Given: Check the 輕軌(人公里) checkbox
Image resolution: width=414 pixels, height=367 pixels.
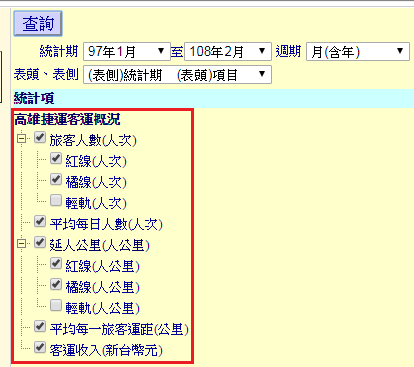Looking at the screenshot, I should point(56,305).
